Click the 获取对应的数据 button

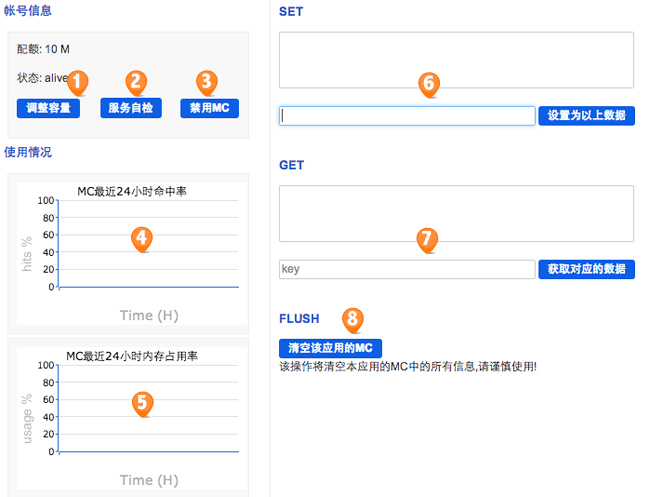pyautogui.click(x=586, y=269)
